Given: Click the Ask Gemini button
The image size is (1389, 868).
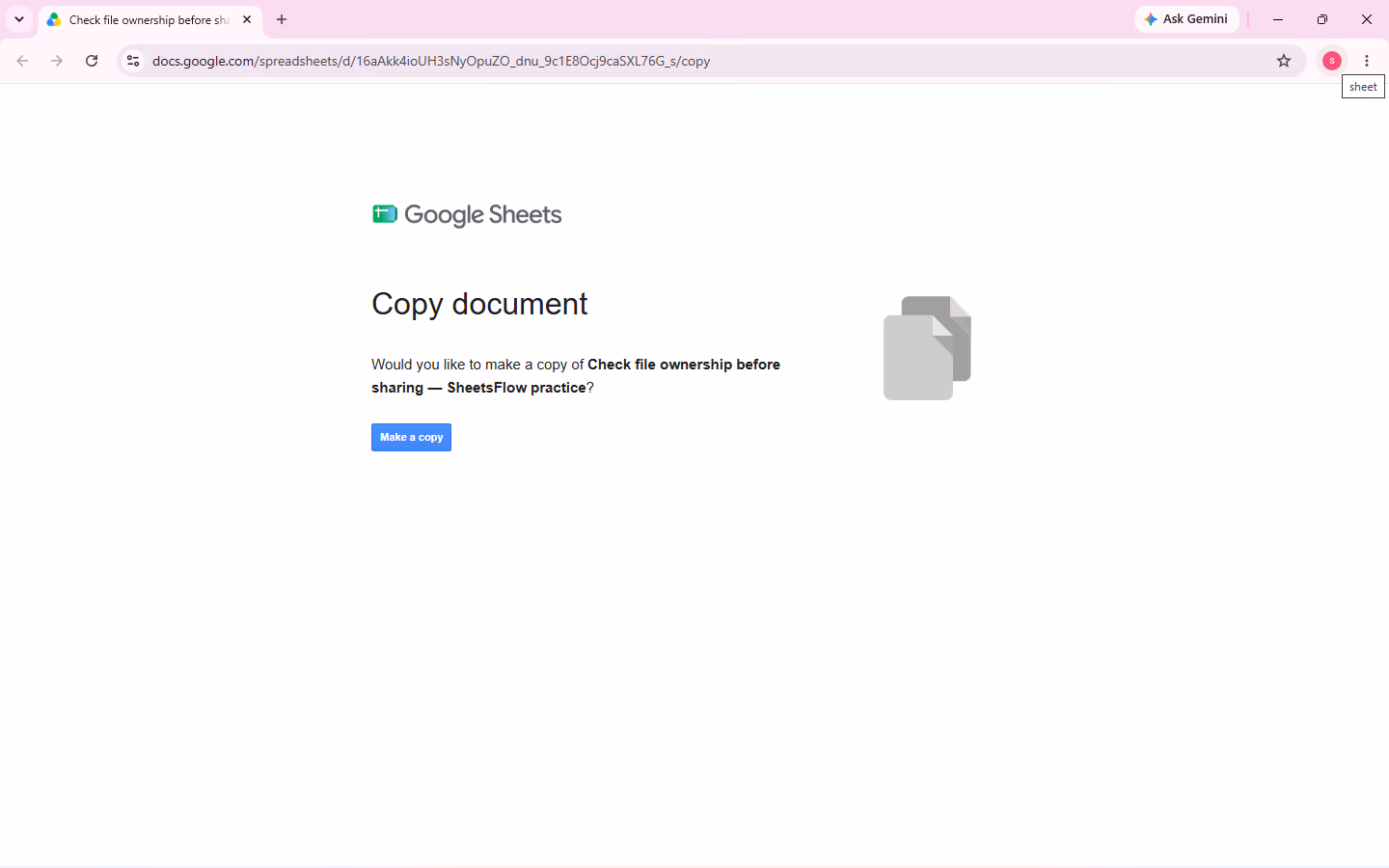Looking at the screenshot, I should [x=1186, y=19].
